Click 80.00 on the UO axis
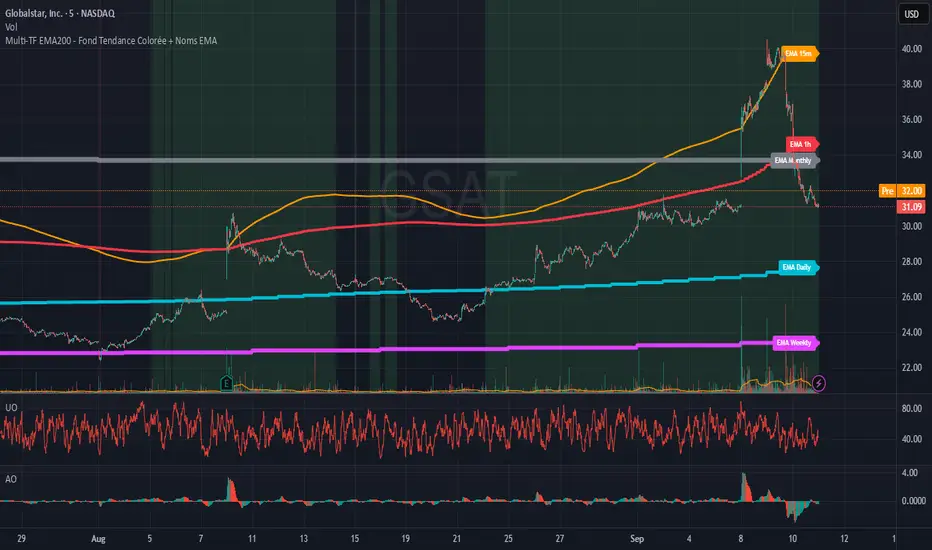This screenshot has height=550, width=932. pos(911,408)
